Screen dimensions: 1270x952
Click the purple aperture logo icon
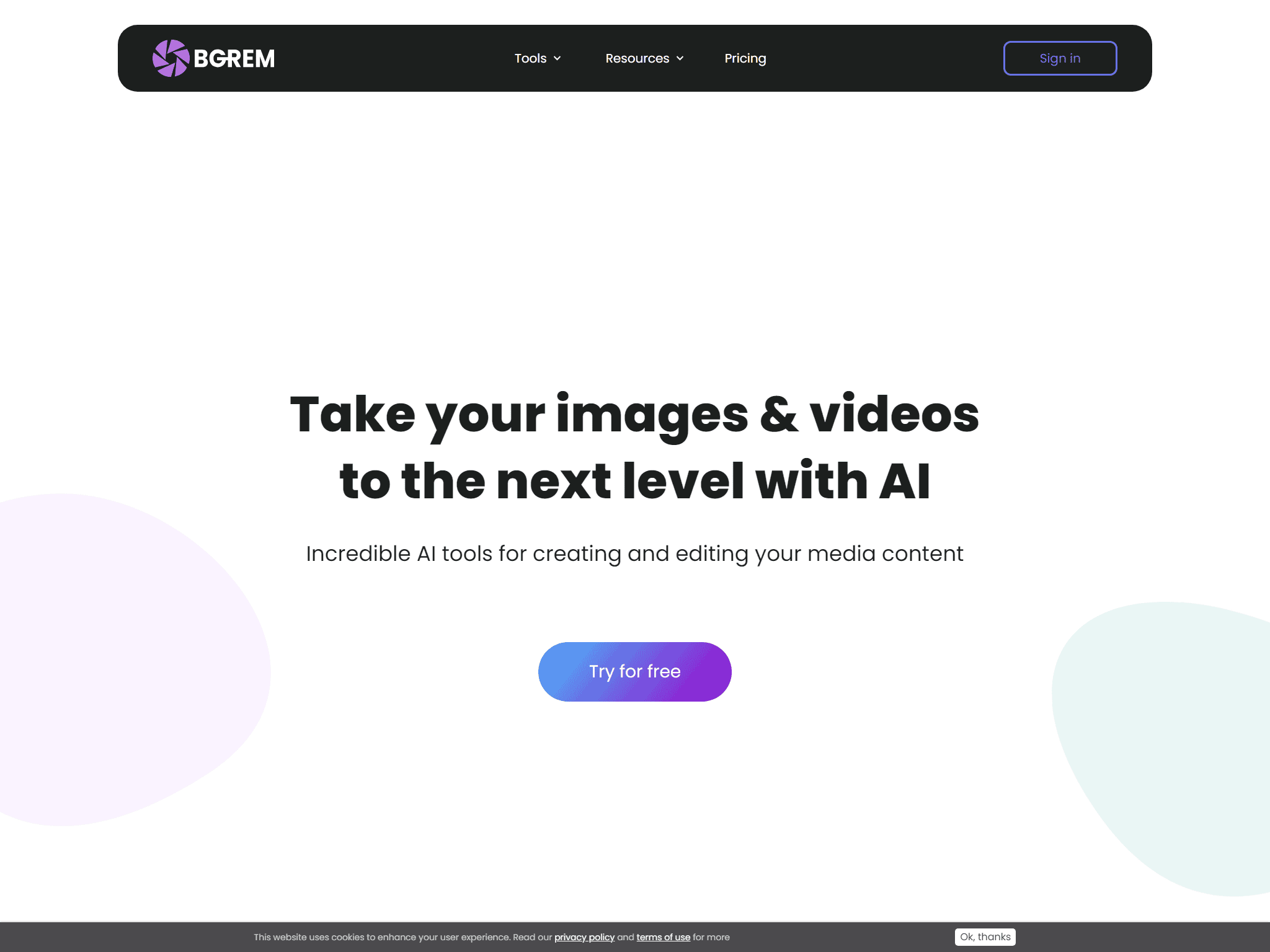(171, 58)
